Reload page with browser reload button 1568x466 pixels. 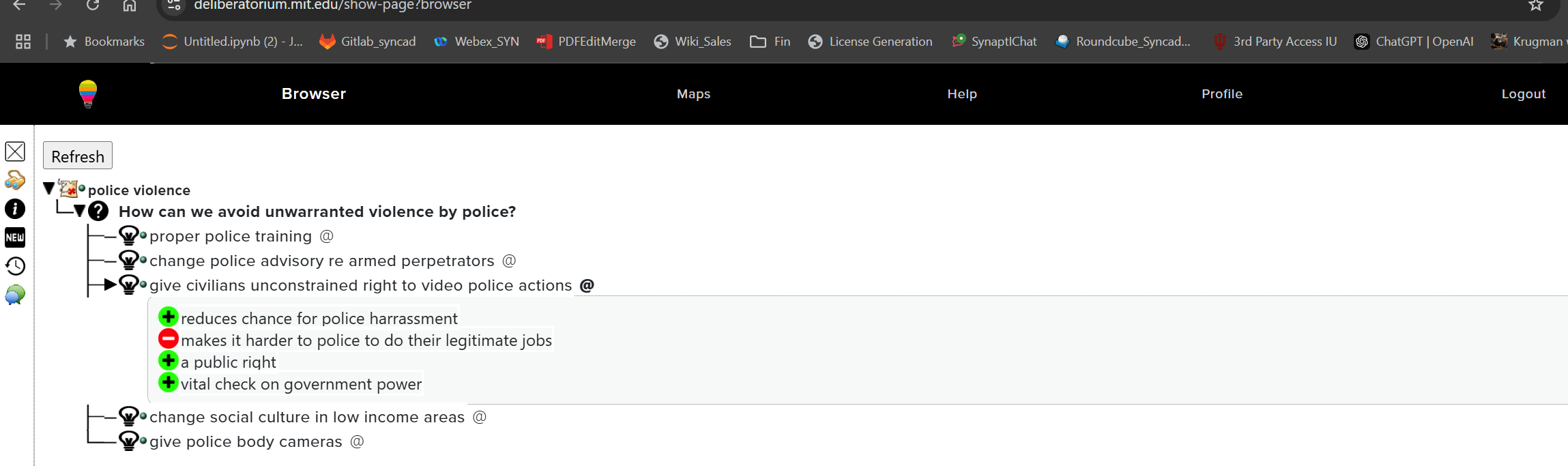(93, 5)
